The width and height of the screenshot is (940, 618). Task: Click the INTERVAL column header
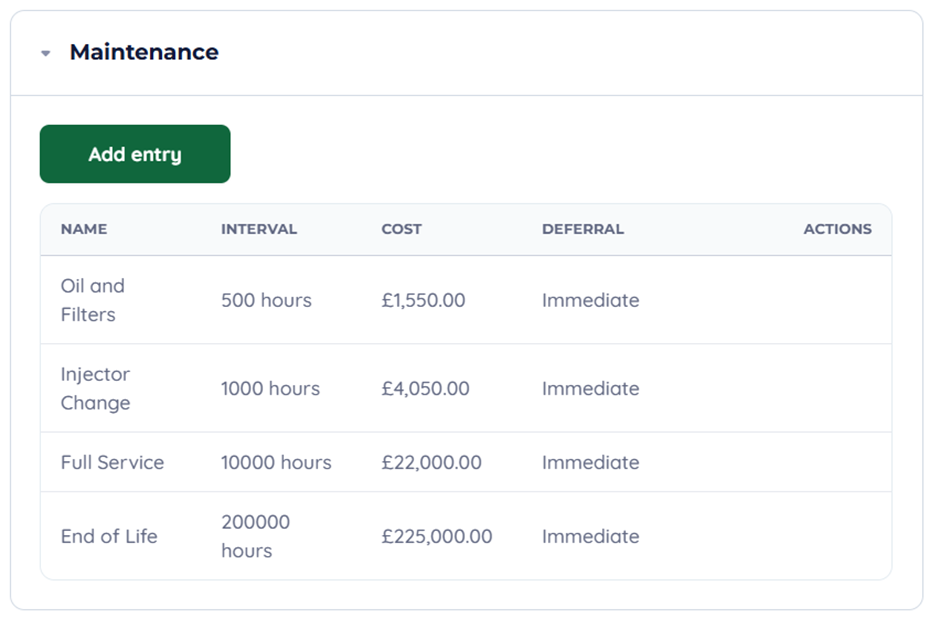pyautogui.click(x=259, y=229)
